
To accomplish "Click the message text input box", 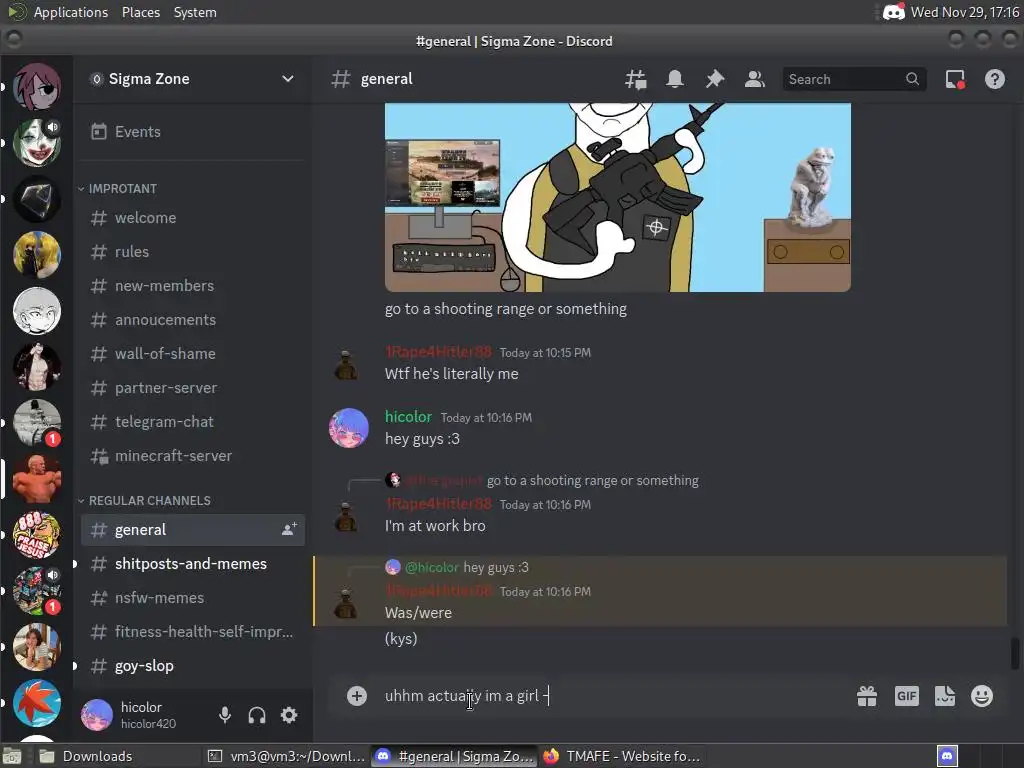I will (x=614, y=696).
